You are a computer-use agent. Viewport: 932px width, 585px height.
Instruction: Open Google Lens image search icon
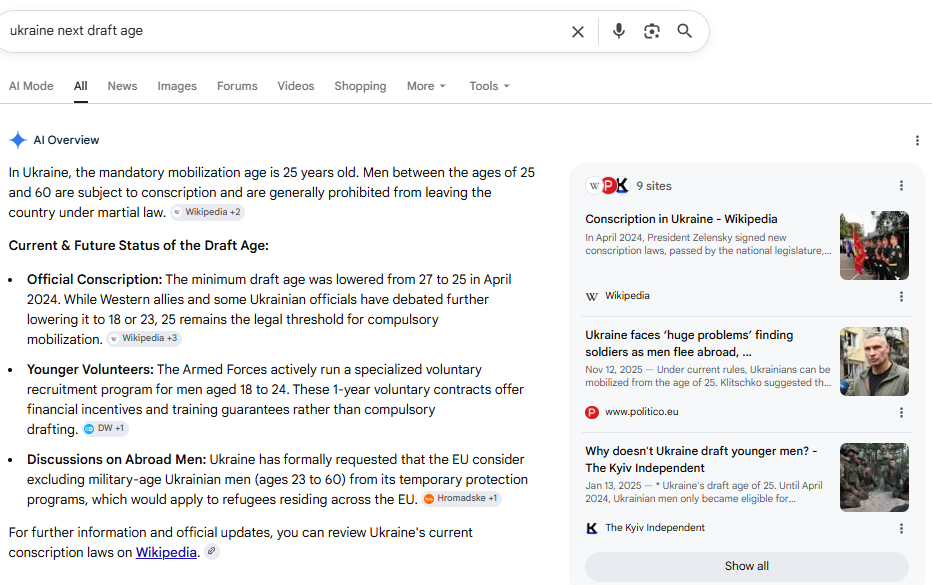click(x=652, y=31)
